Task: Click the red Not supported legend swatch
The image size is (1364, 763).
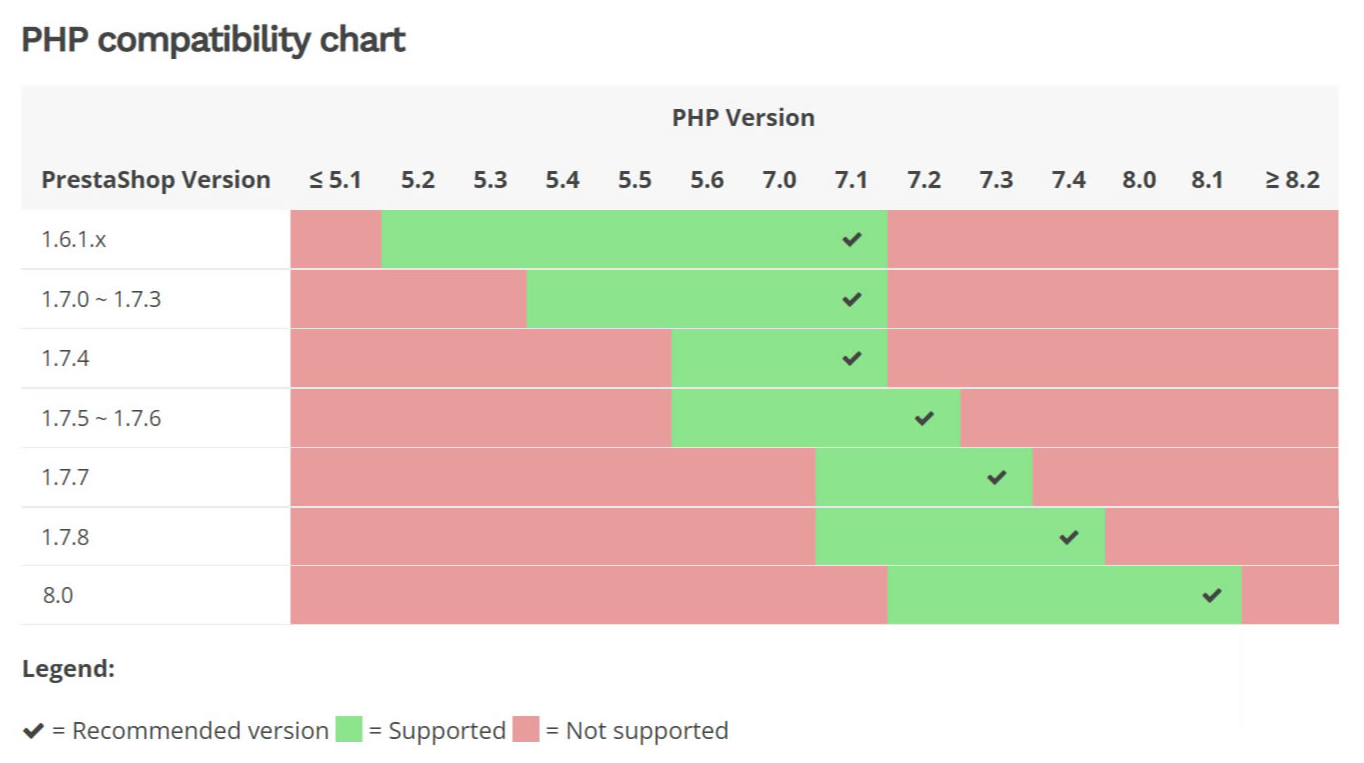Action: [x=526, y=729]
